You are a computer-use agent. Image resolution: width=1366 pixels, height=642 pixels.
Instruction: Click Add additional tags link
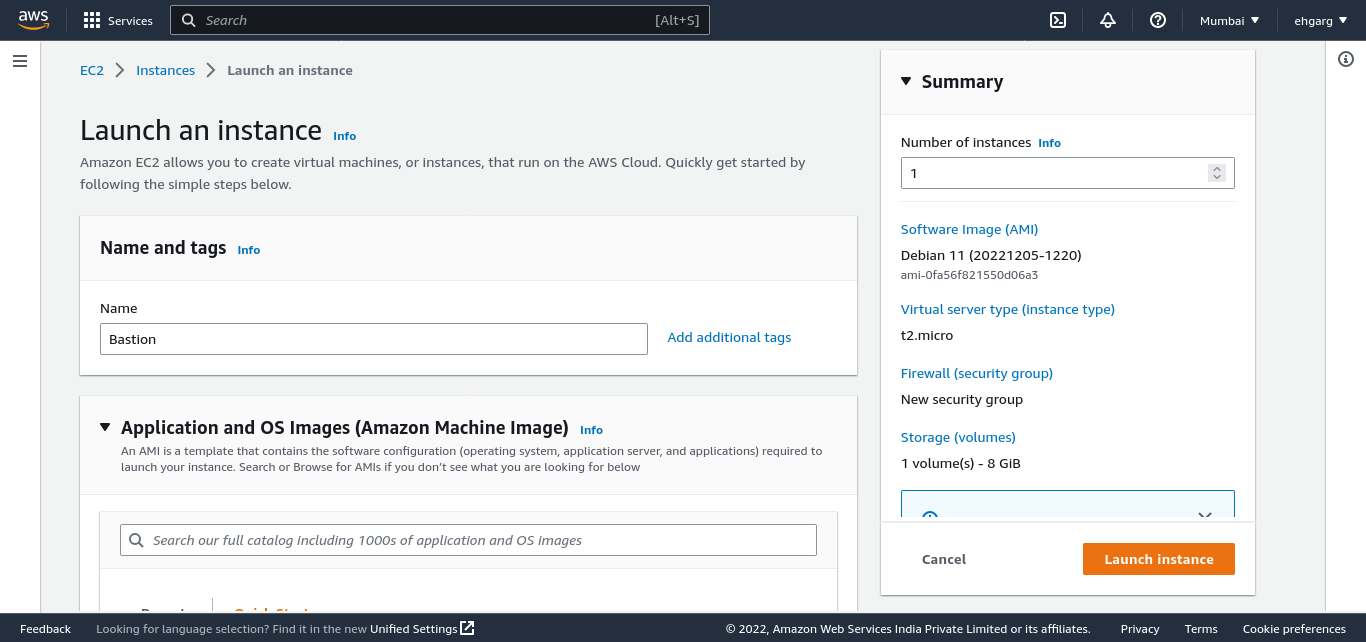coord(729,338)
